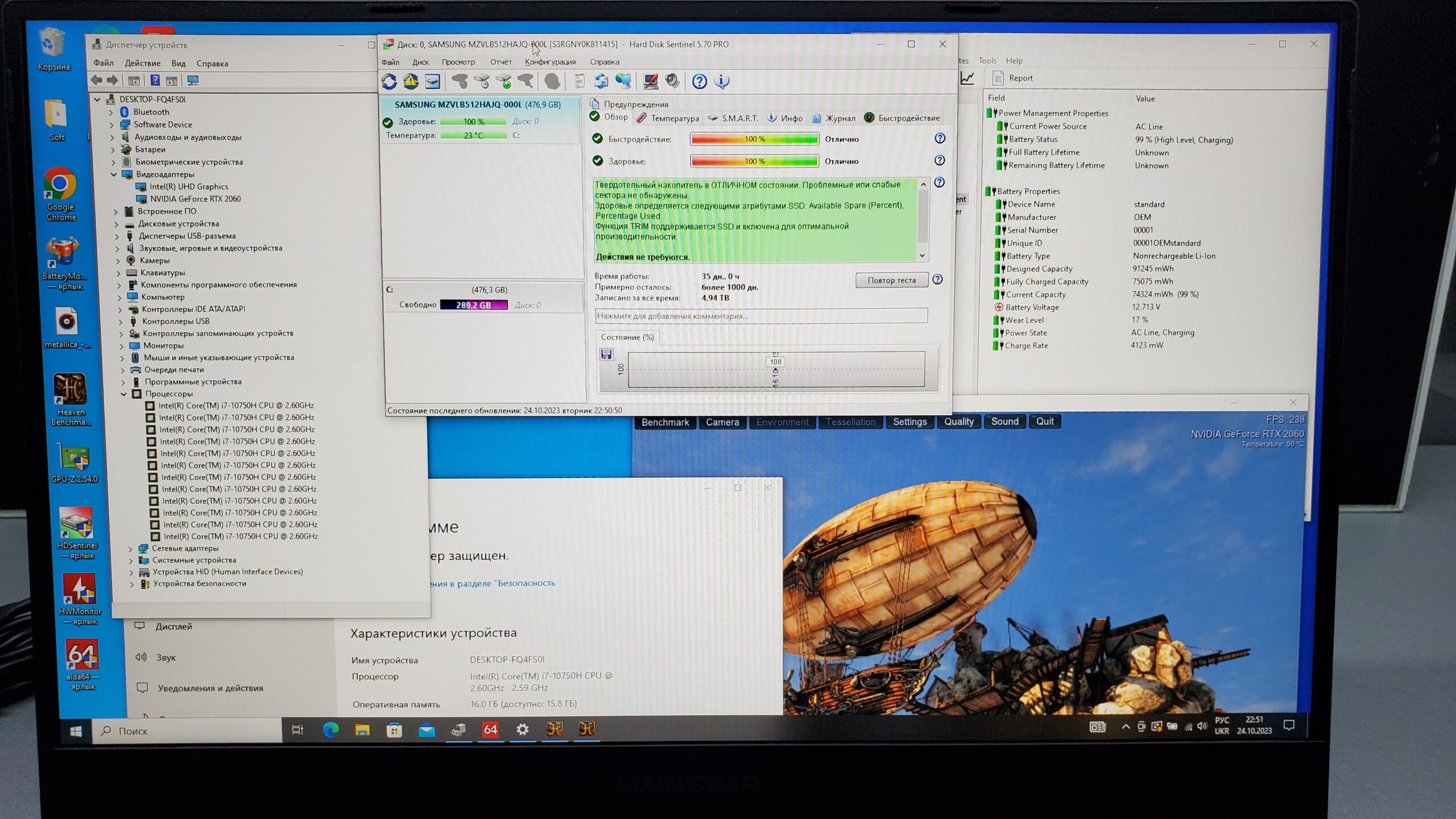Click the blue info bubble toolbar icon
The height and width of the screenshot is (819, 1456).
tap(722, 81)
